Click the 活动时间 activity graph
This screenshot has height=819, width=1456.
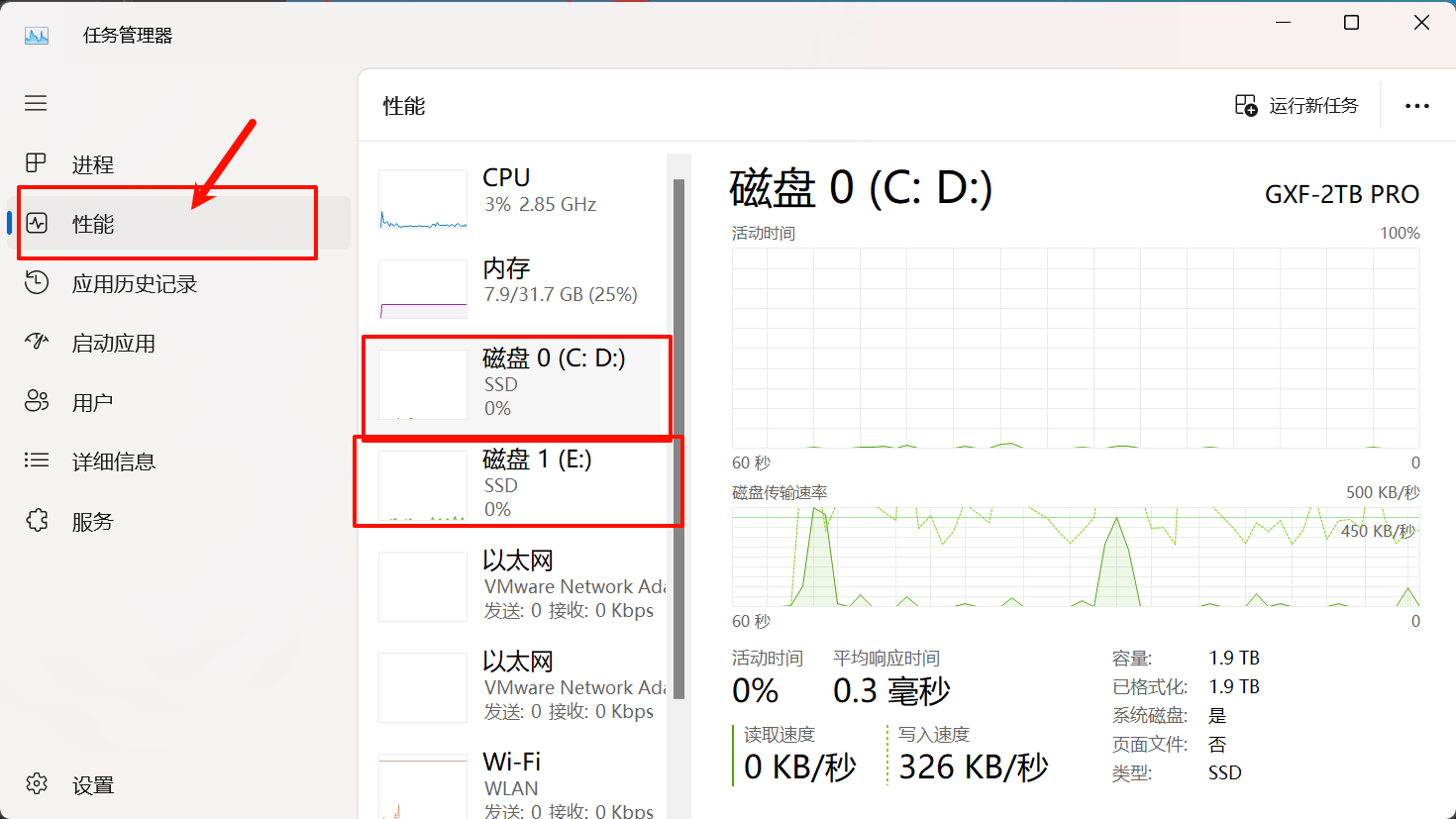tap(1076, 348)
